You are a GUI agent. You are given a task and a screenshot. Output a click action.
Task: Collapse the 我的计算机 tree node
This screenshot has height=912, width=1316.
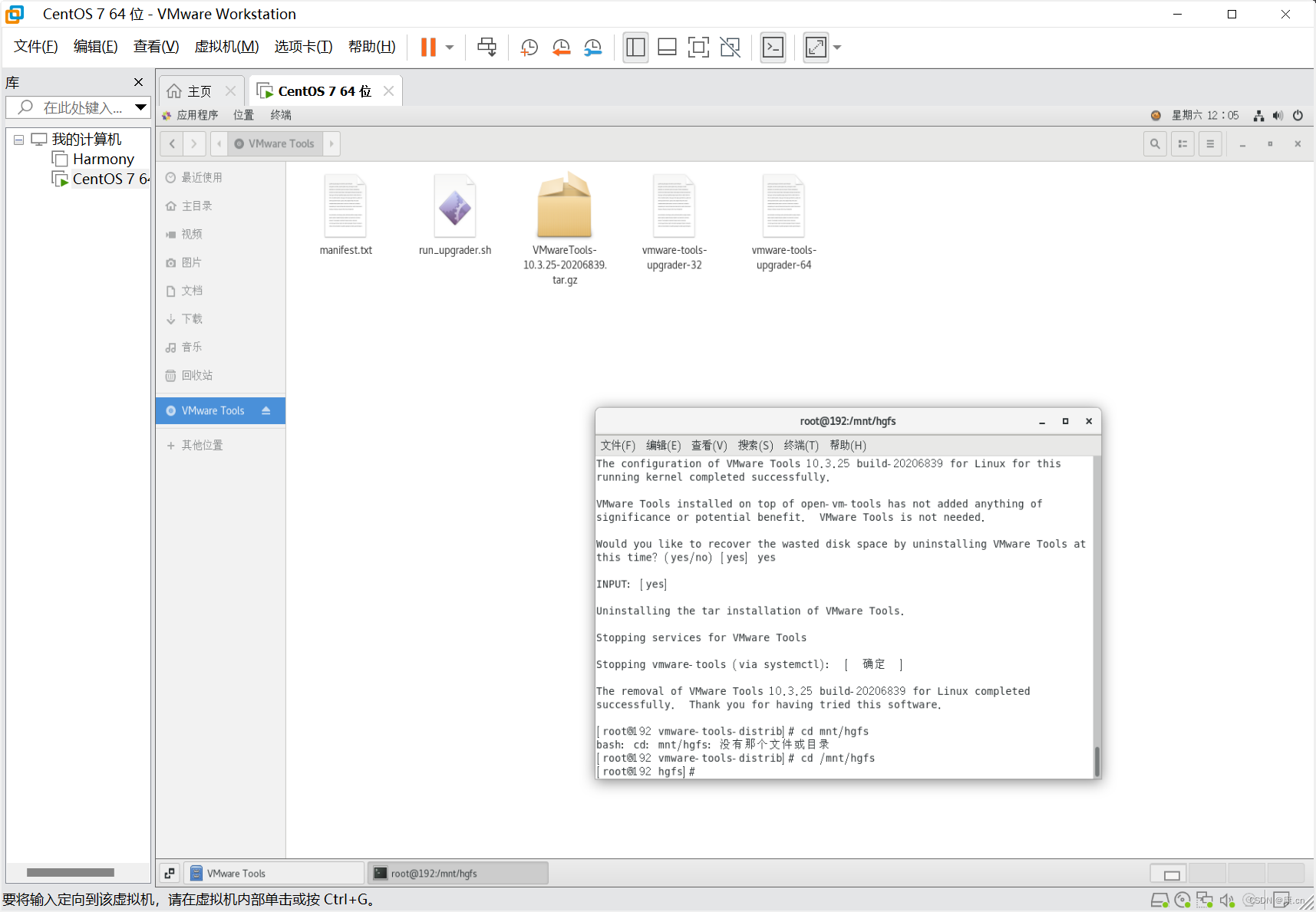point(18,140)
